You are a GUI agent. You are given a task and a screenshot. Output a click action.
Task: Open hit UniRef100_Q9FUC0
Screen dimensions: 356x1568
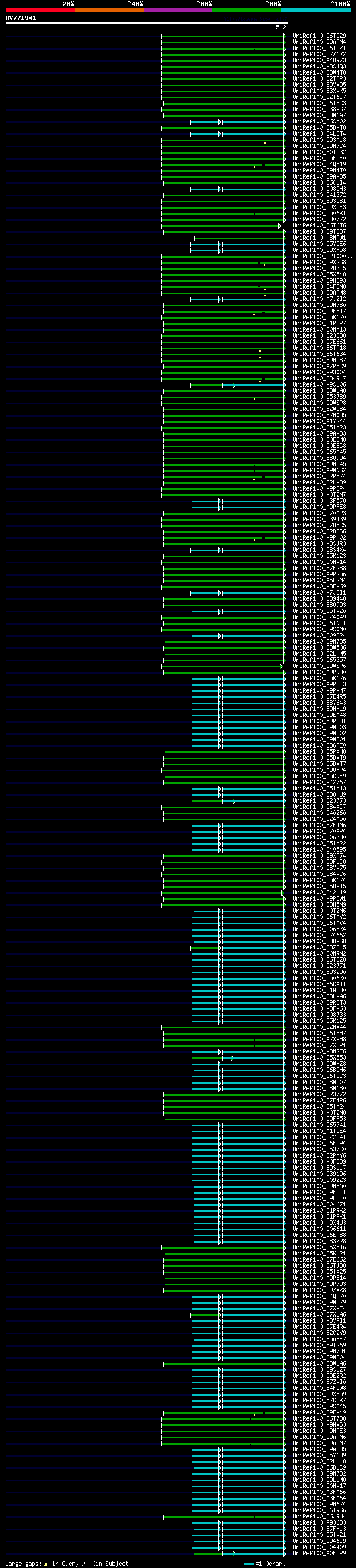(319, 862)
